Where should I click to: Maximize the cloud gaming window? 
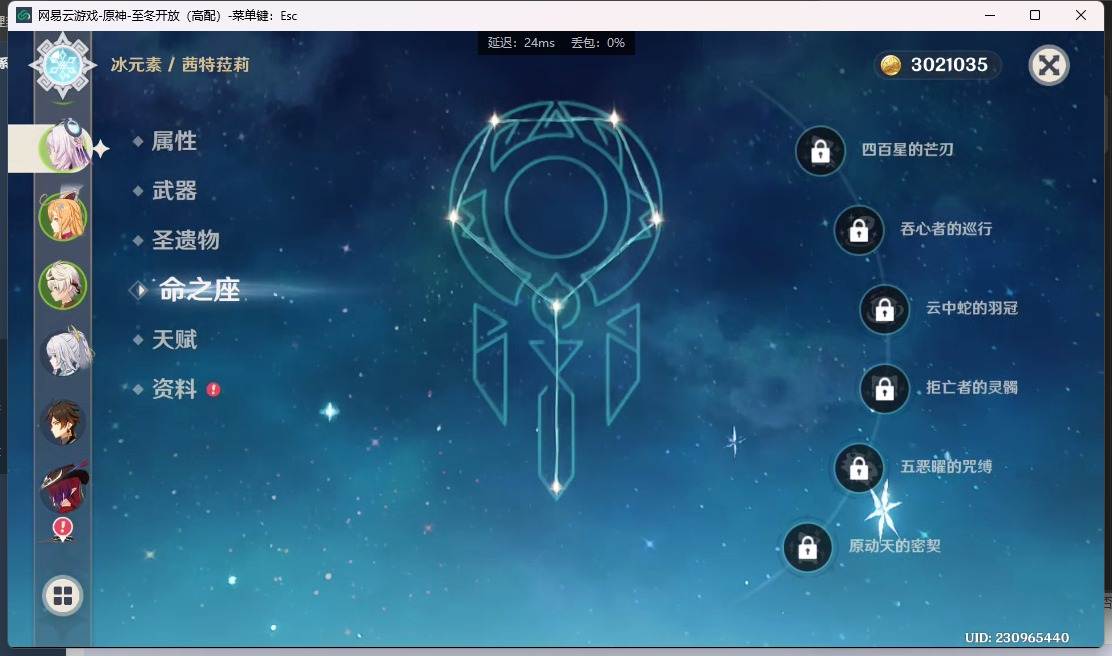(1035, 15)
